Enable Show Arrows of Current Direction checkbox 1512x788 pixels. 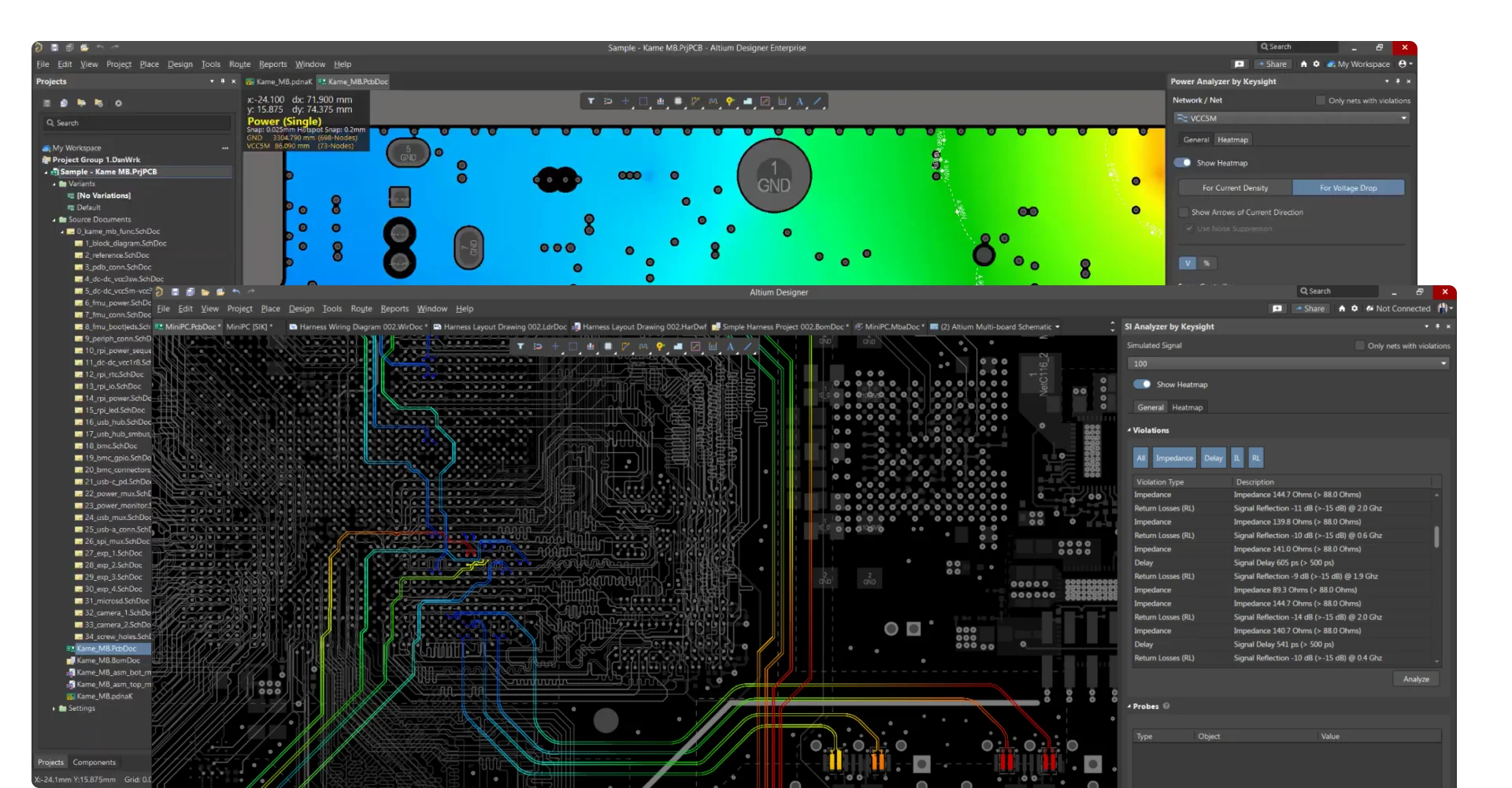coord(1184,212)
